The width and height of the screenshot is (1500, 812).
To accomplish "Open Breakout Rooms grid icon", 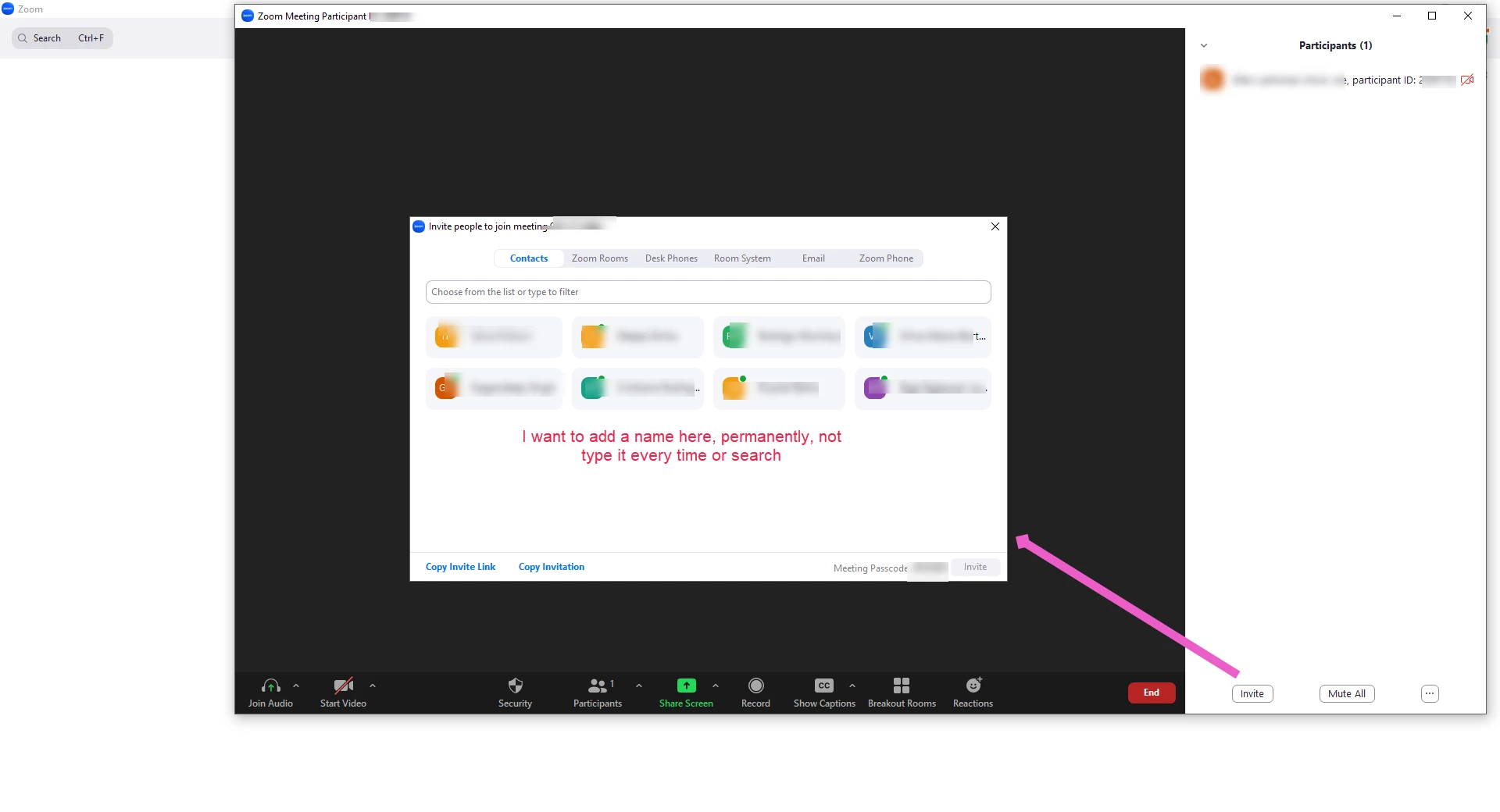I will click(x=902, y=686).
